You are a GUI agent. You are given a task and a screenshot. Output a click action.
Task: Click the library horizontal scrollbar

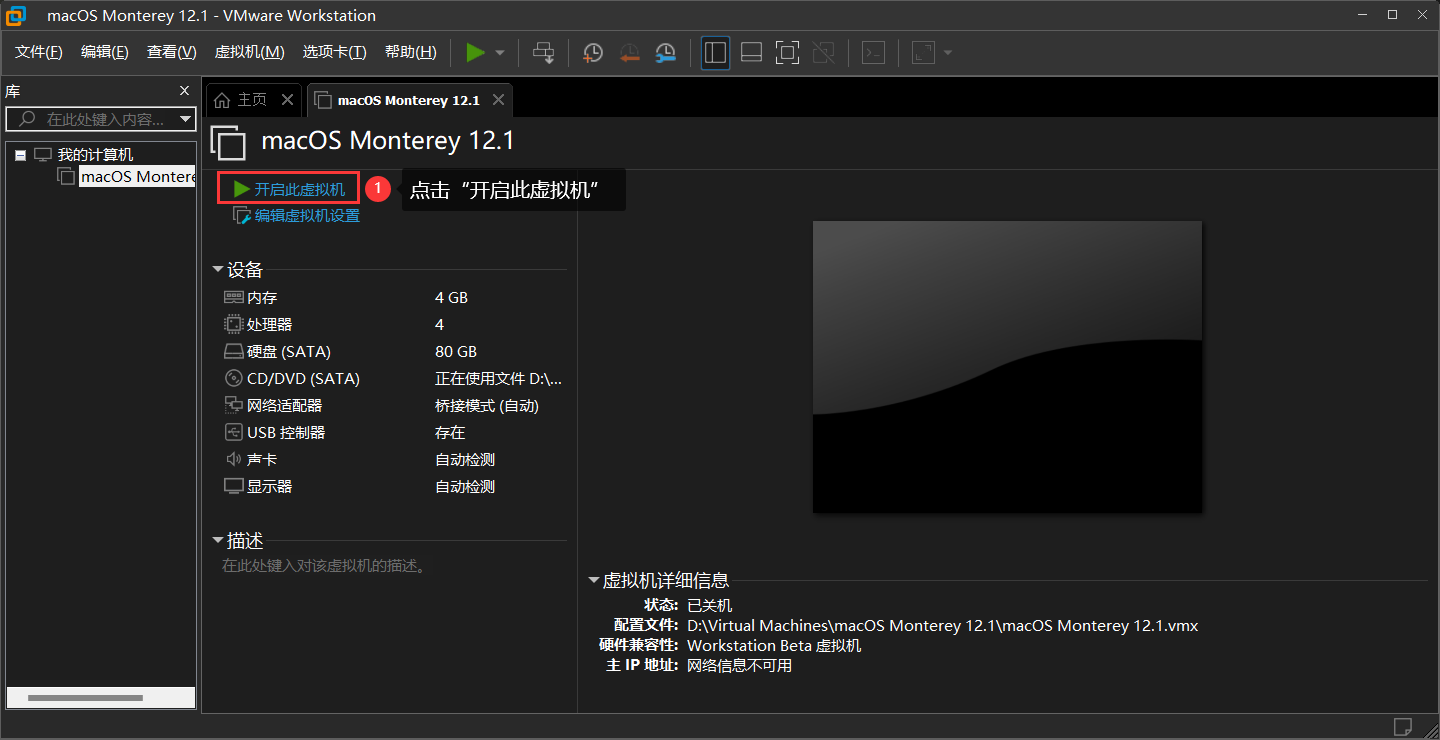click(86, 697)
